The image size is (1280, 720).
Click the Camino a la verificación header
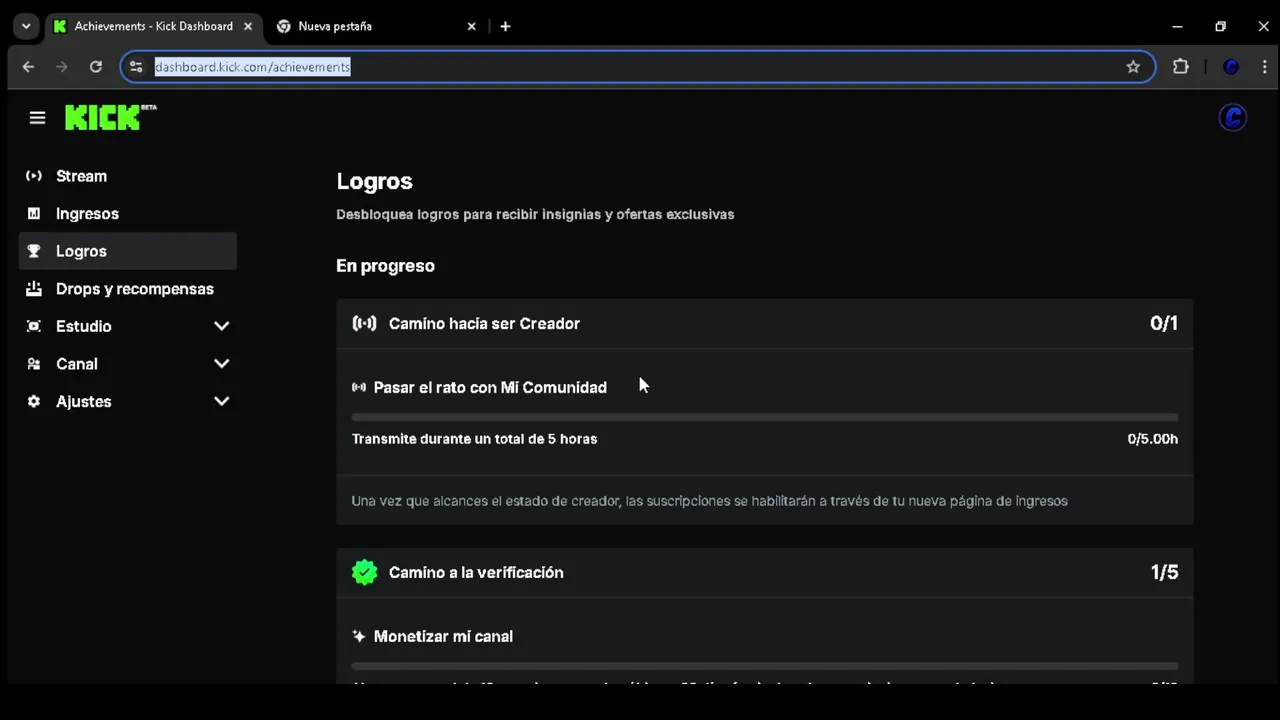(765, 572)
